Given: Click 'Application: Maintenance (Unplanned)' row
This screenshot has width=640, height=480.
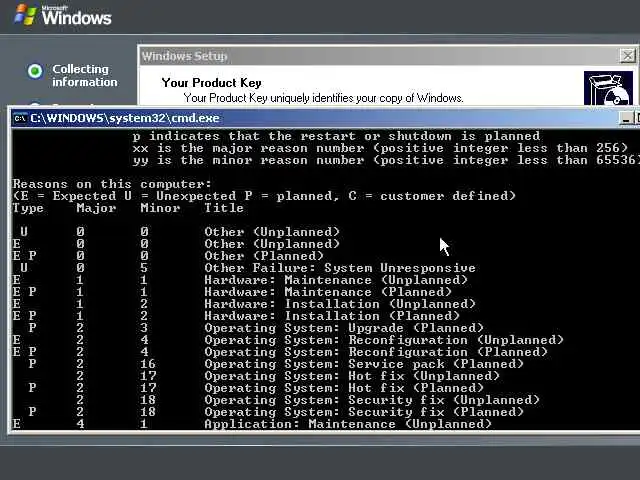Looking at the screenshot, I should click(x=252, y=424).
